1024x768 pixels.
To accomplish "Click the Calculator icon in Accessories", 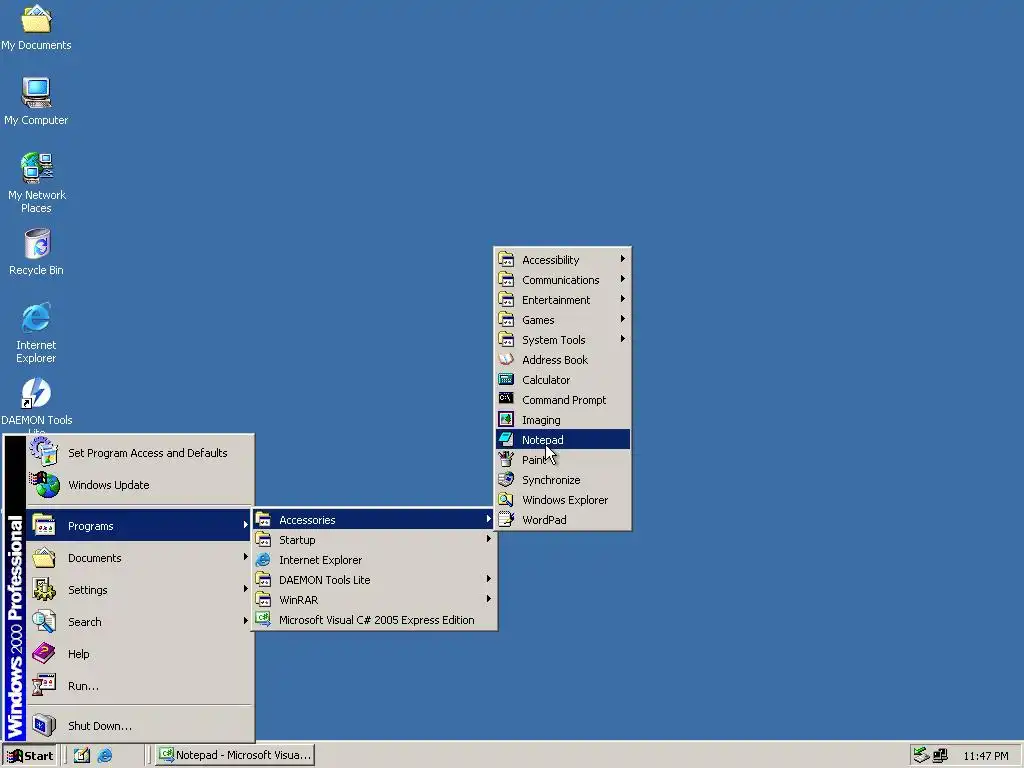I will click(506, 379).
